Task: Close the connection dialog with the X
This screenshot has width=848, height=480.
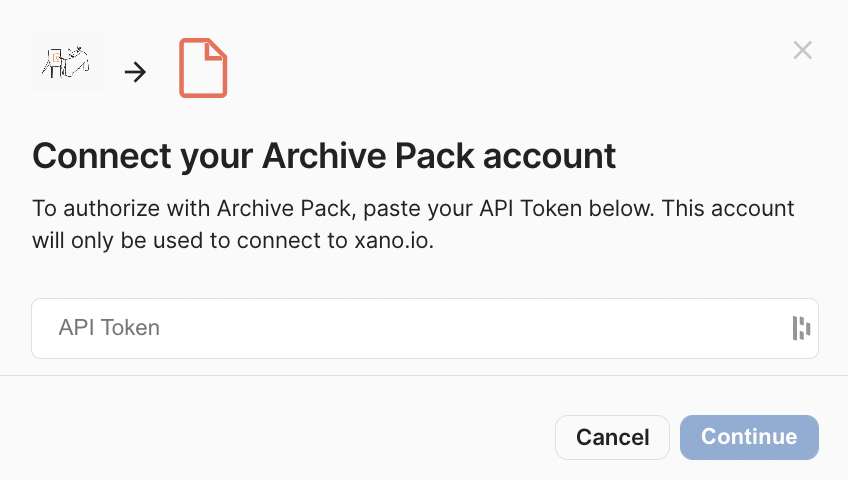Action: point(802,50)
